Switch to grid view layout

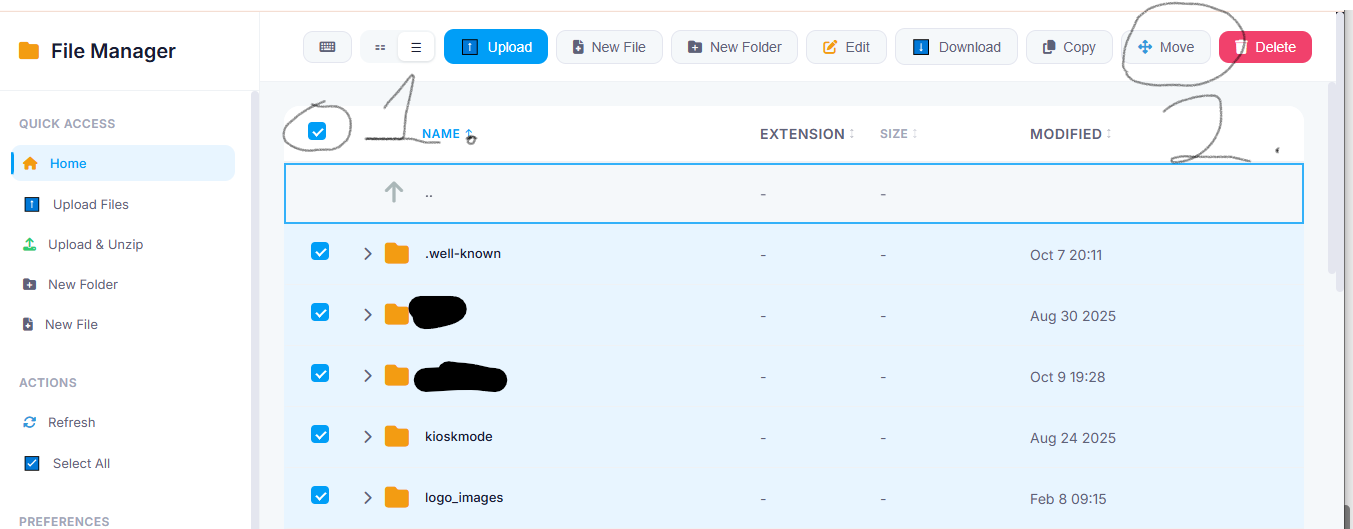[x=380, y=47]
